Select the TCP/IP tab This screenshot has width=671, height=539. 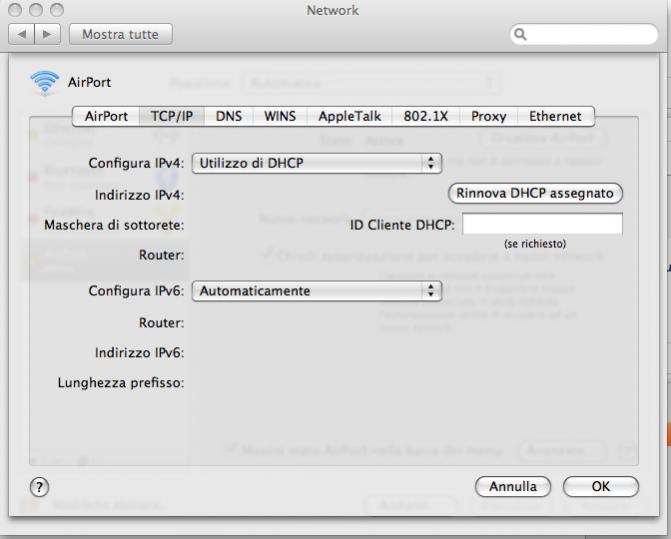click(x=172, y=116)
